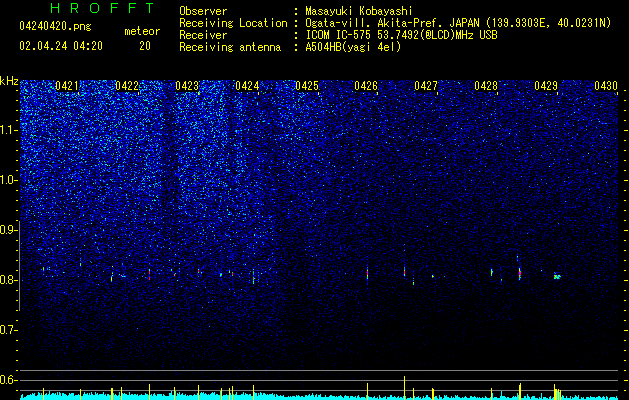This screenshot has height=400, width=629.
Task: Click the 1.1 kHz axis label
Action: (x=8, y=130)
